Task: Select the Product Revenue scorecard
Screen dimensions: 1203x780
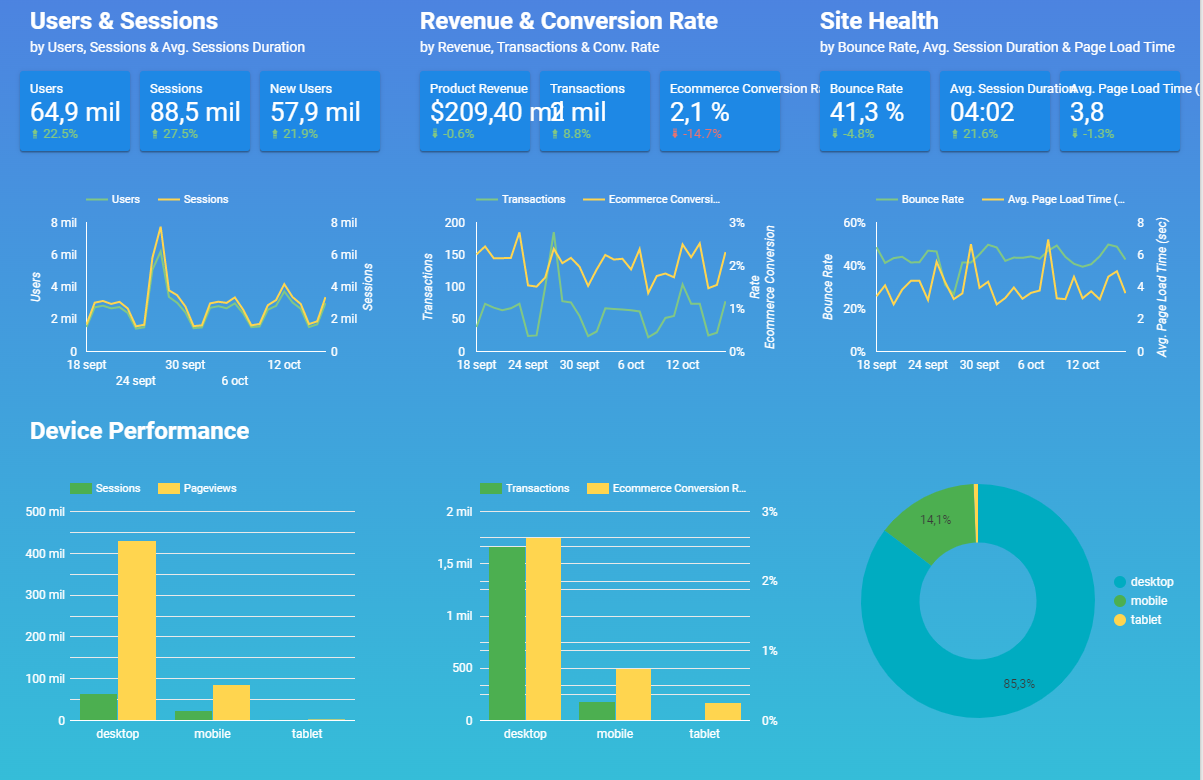Action: 475,111
